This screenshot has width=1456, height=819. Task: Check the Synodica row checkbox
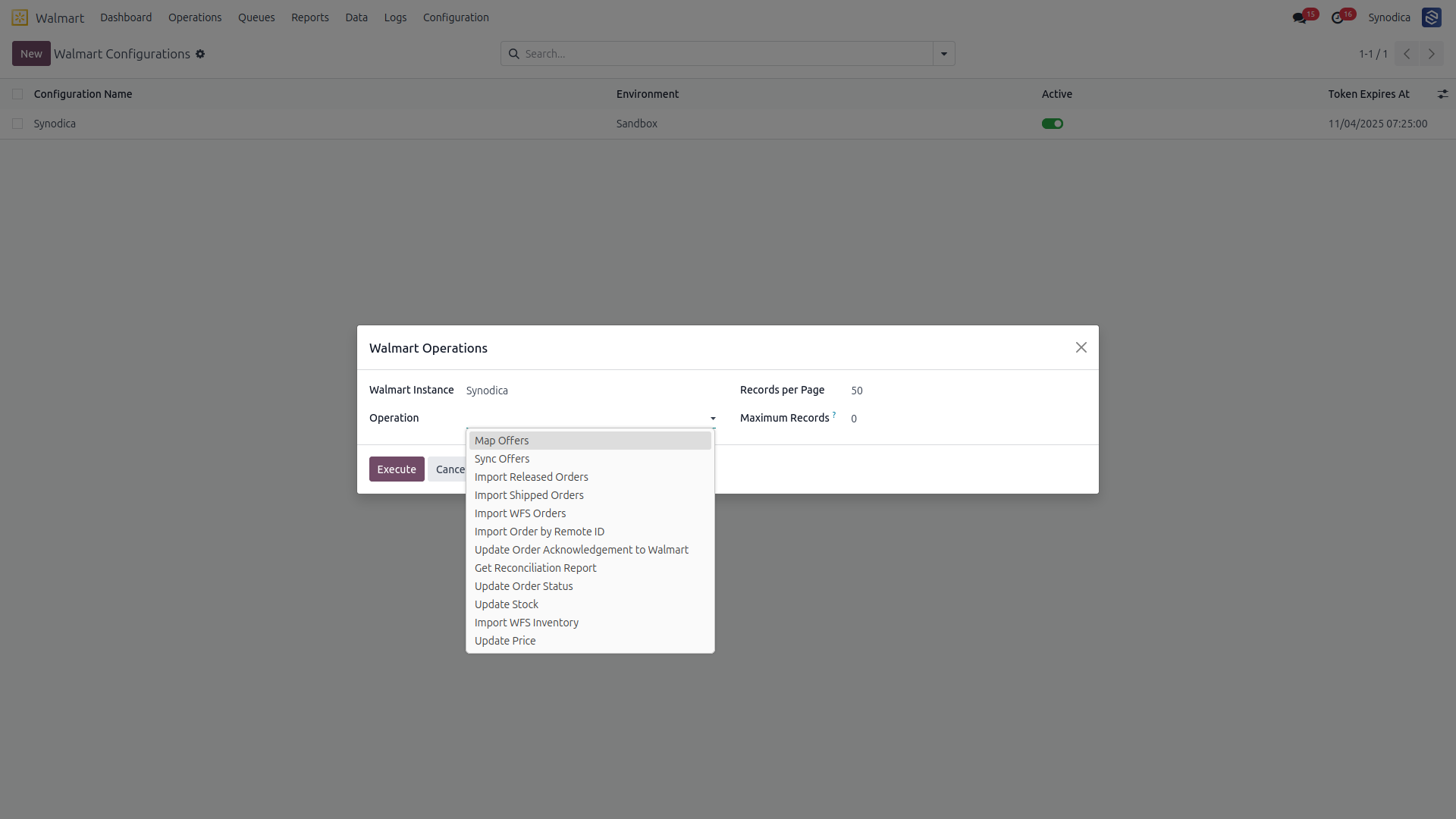(17, 124)
